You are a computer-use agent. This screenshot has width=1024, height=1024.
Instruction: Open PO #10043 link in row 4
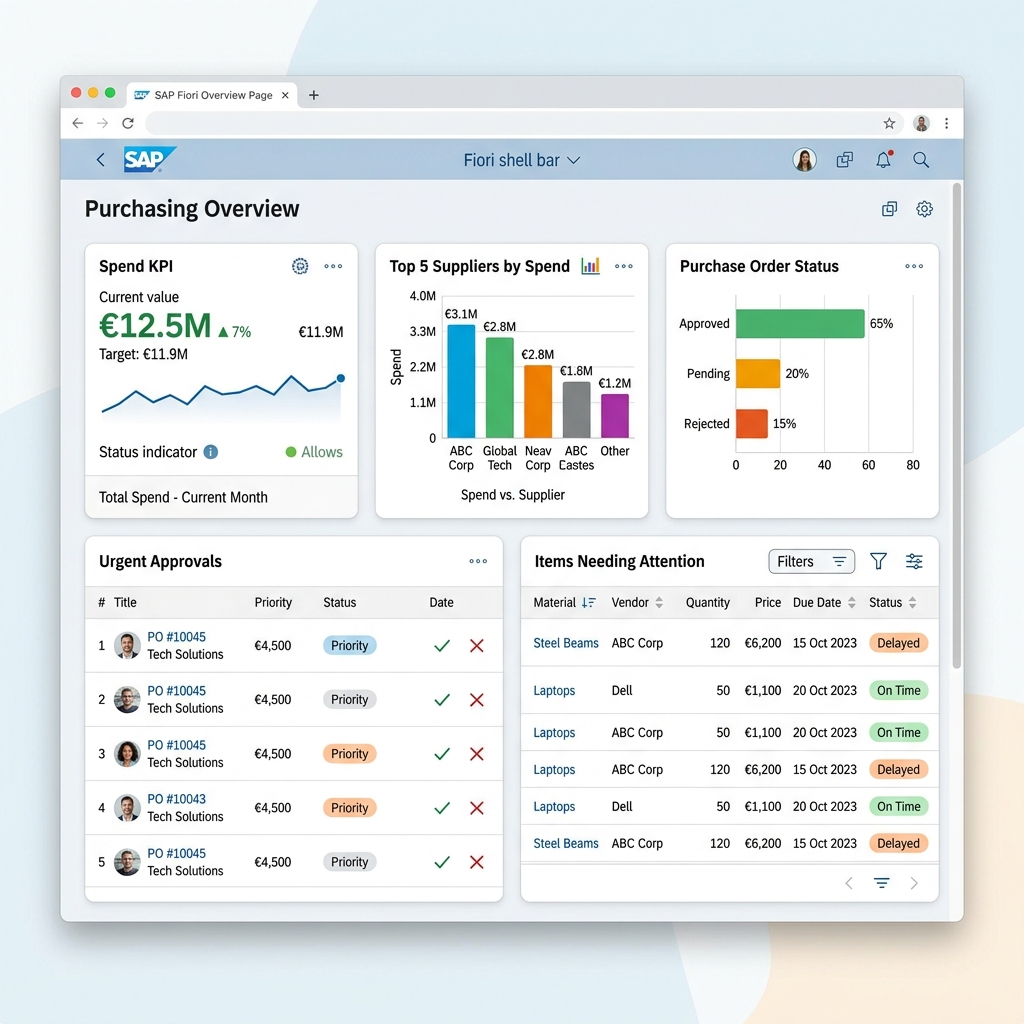pyautogui.click(x=176, y=799)
